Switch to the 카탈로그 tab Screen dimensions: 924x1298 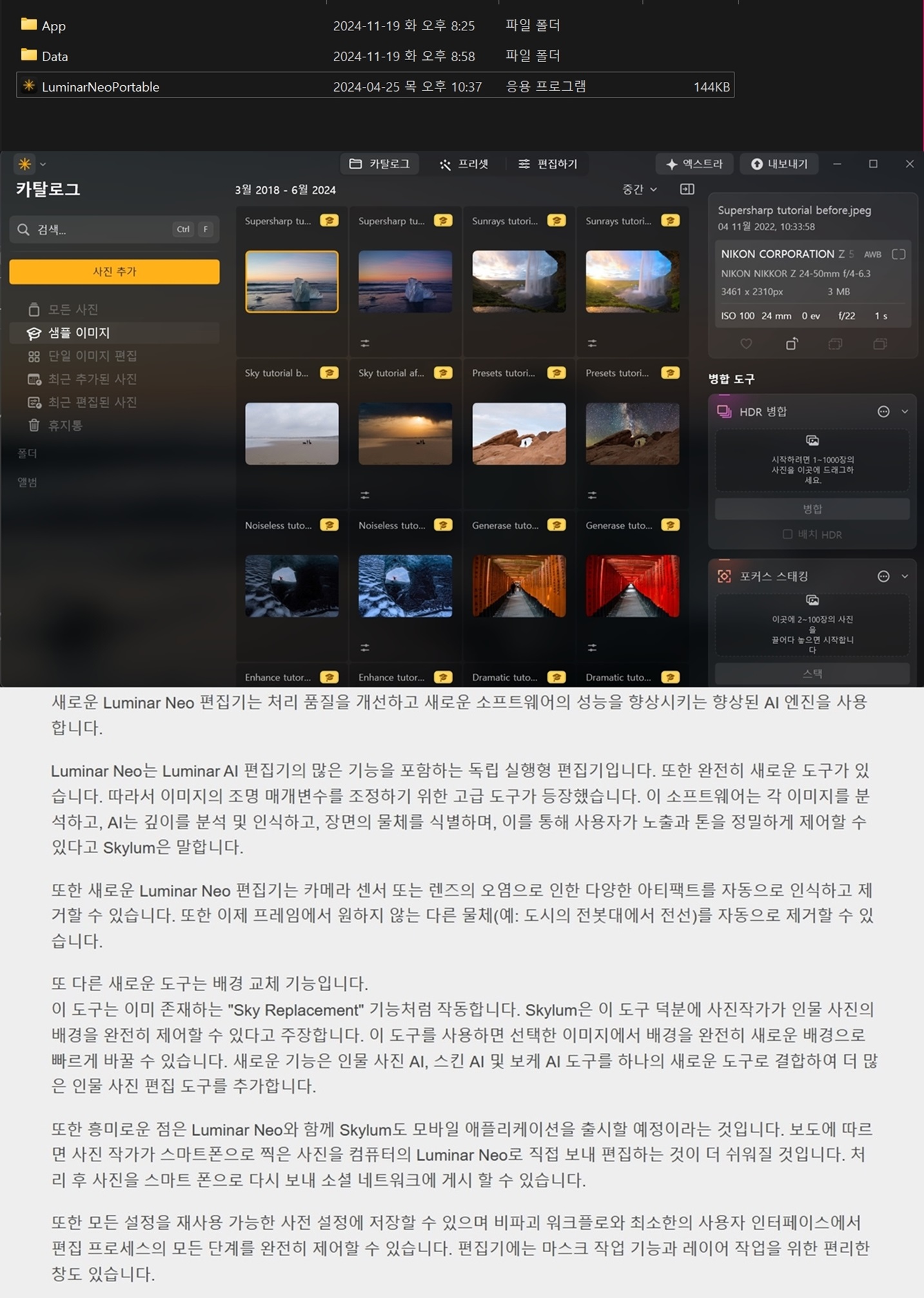[379, 164]
